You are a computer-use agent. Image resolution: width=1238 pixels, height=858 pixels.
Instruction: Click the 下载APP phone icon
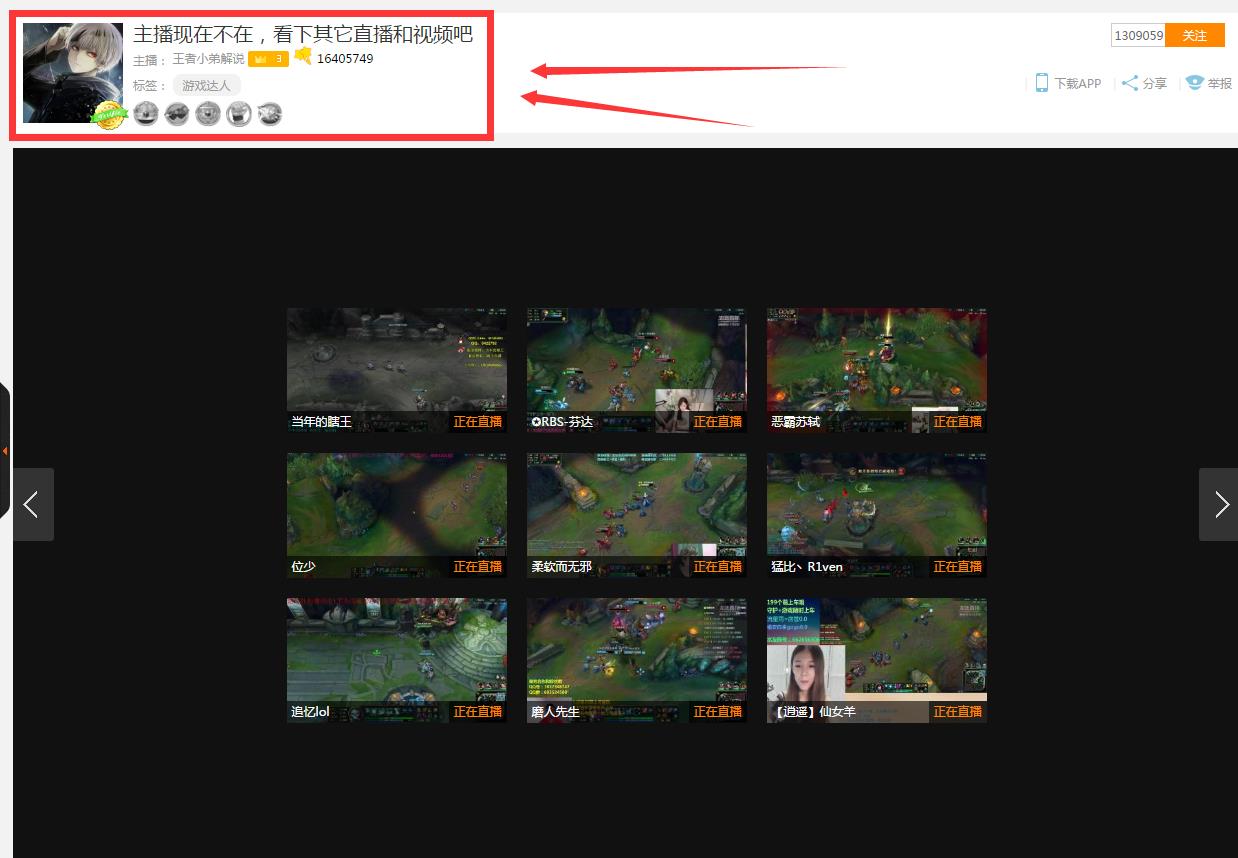(1041, 83)
